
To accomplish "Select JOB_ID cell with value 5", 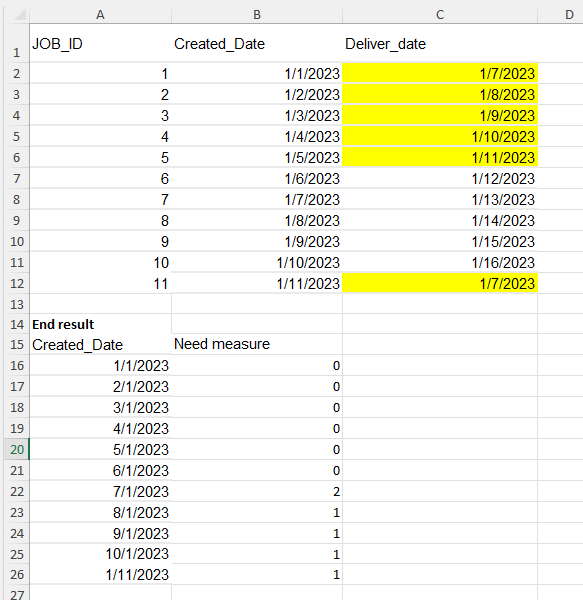I will [100, 157].
